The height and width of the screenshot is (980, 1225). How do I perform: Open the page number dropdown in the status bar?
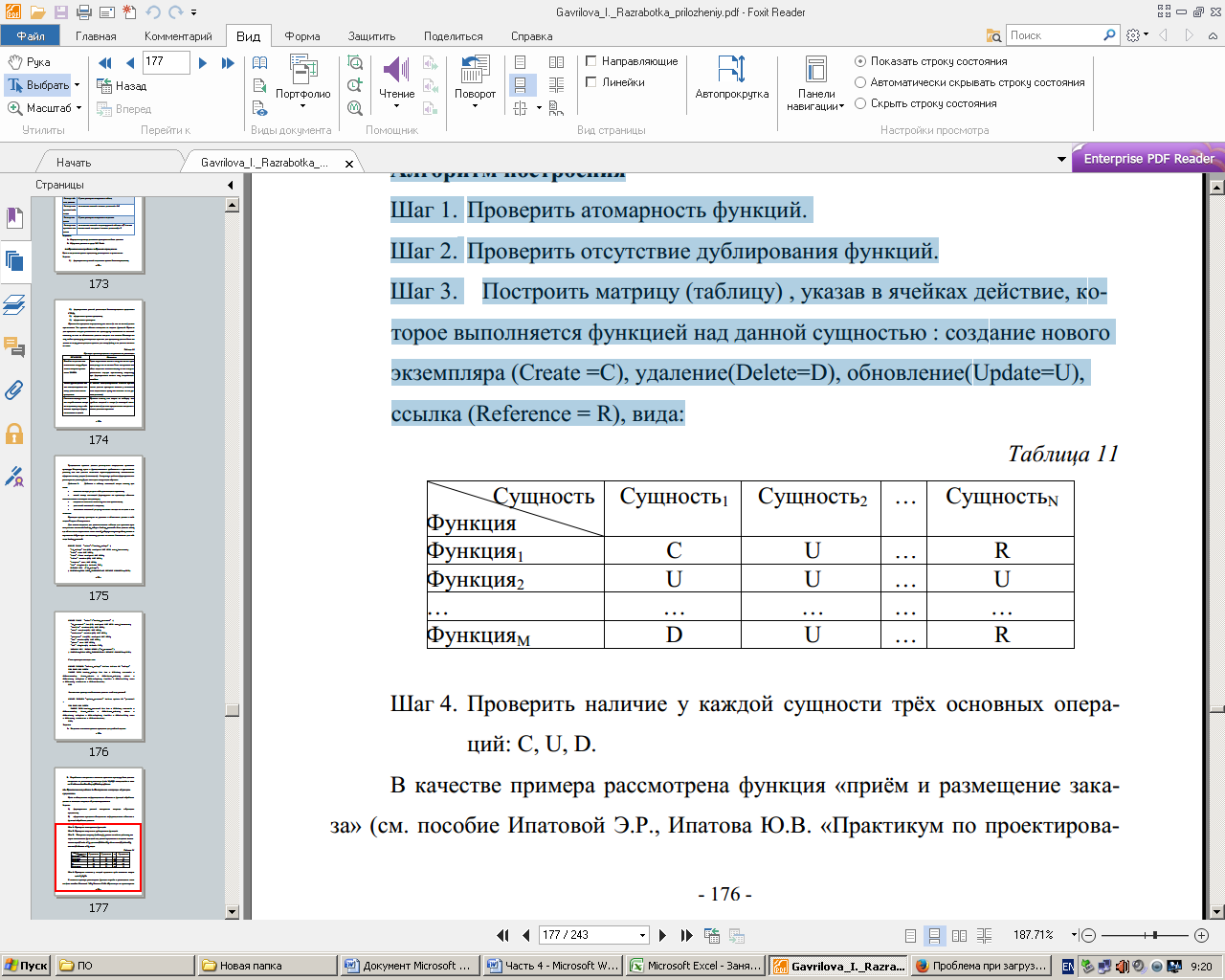(x=642, y=935)
